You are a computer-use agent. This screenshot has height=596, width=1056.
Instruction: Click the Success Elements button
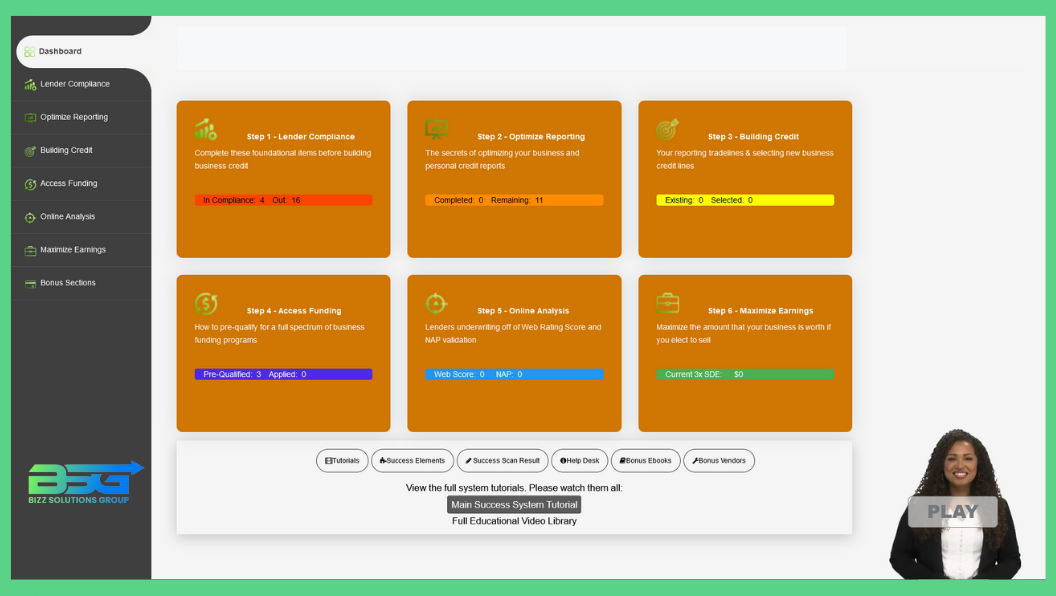pyautogui.click(x=412, y=461)
